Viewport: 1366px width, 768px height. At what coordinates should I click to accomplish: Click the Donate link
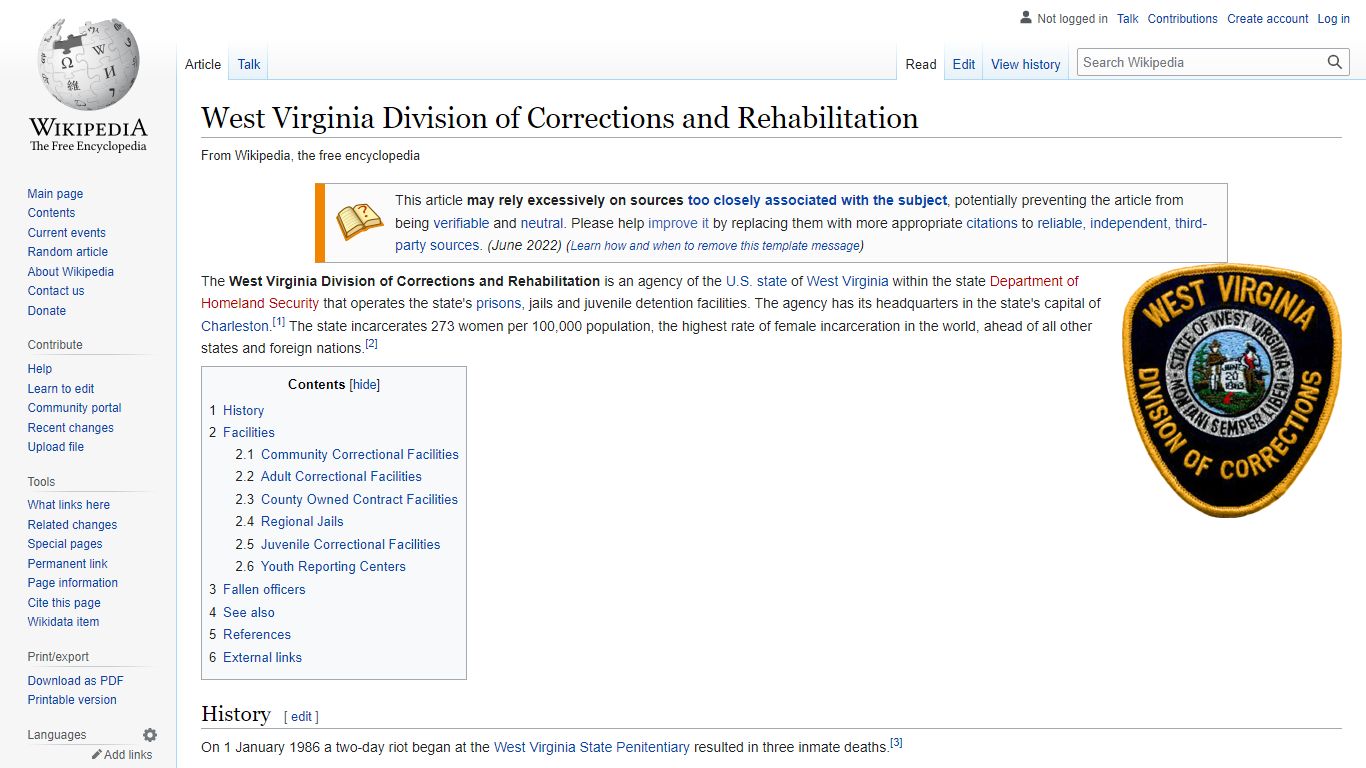[x=47, y=311]
